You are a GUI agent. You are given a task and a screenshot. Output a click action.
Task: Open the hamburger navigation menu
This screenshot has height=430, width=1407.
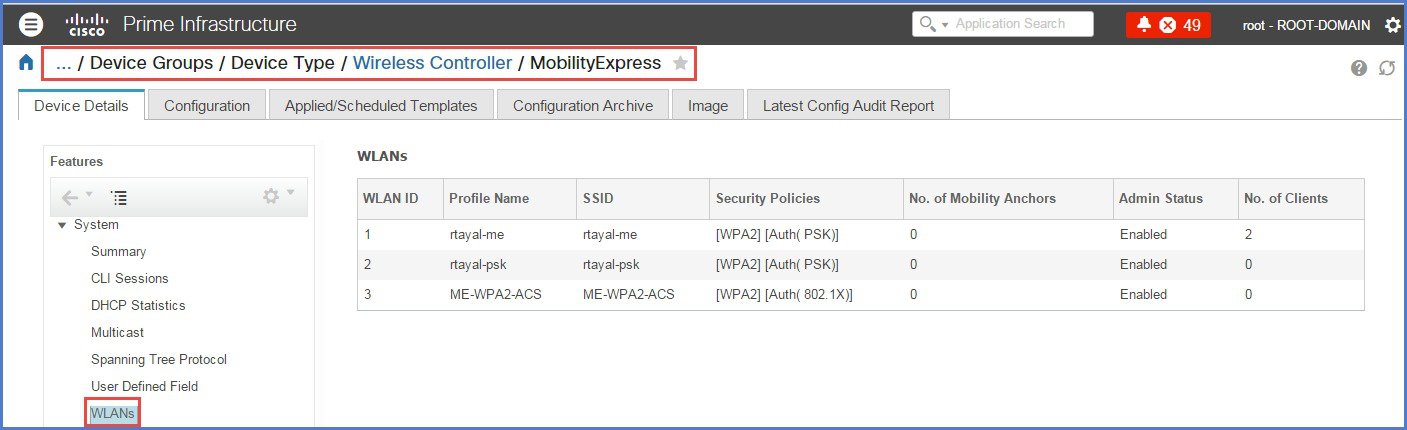(x=31, y=24)
